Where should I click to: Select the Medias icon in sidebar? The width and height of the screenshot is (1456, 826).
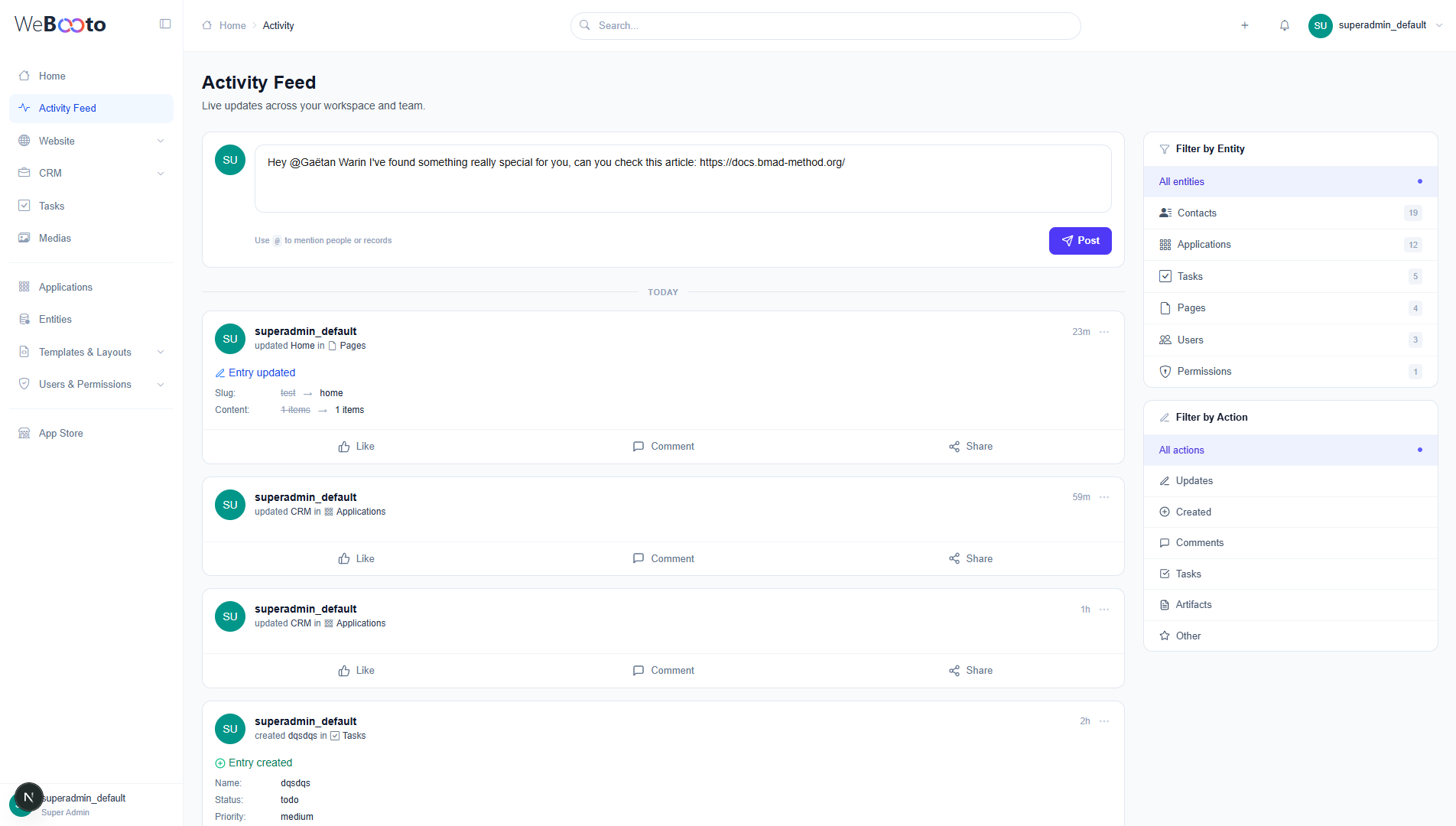pyautogui.click(x=24, y=238)
